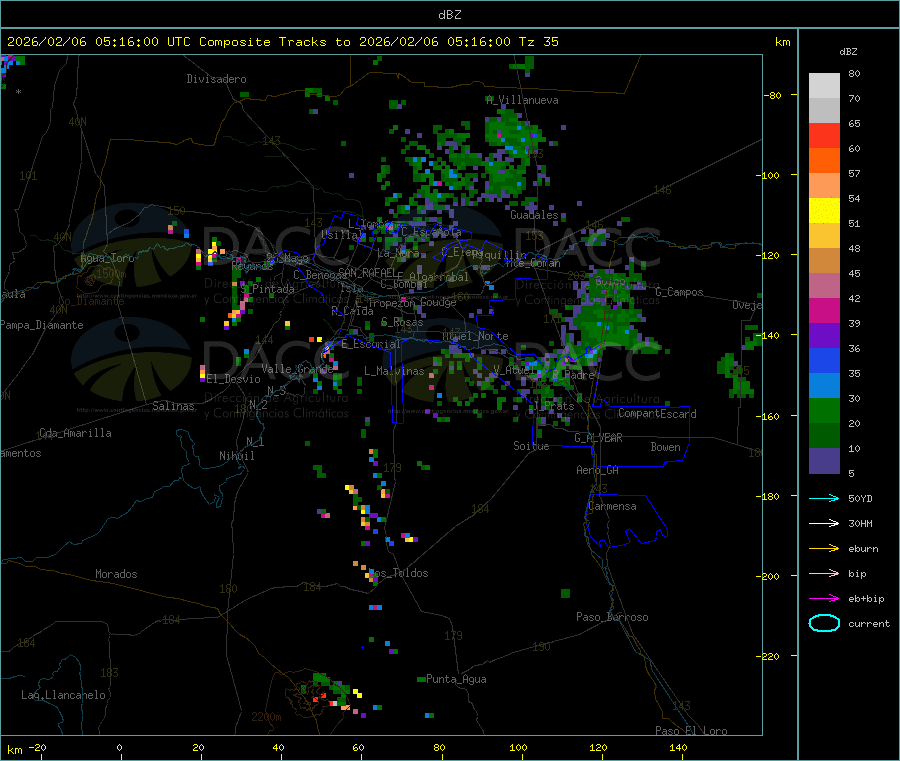Click the cyan 'current' ellipse legend icon

click(824, 623)
